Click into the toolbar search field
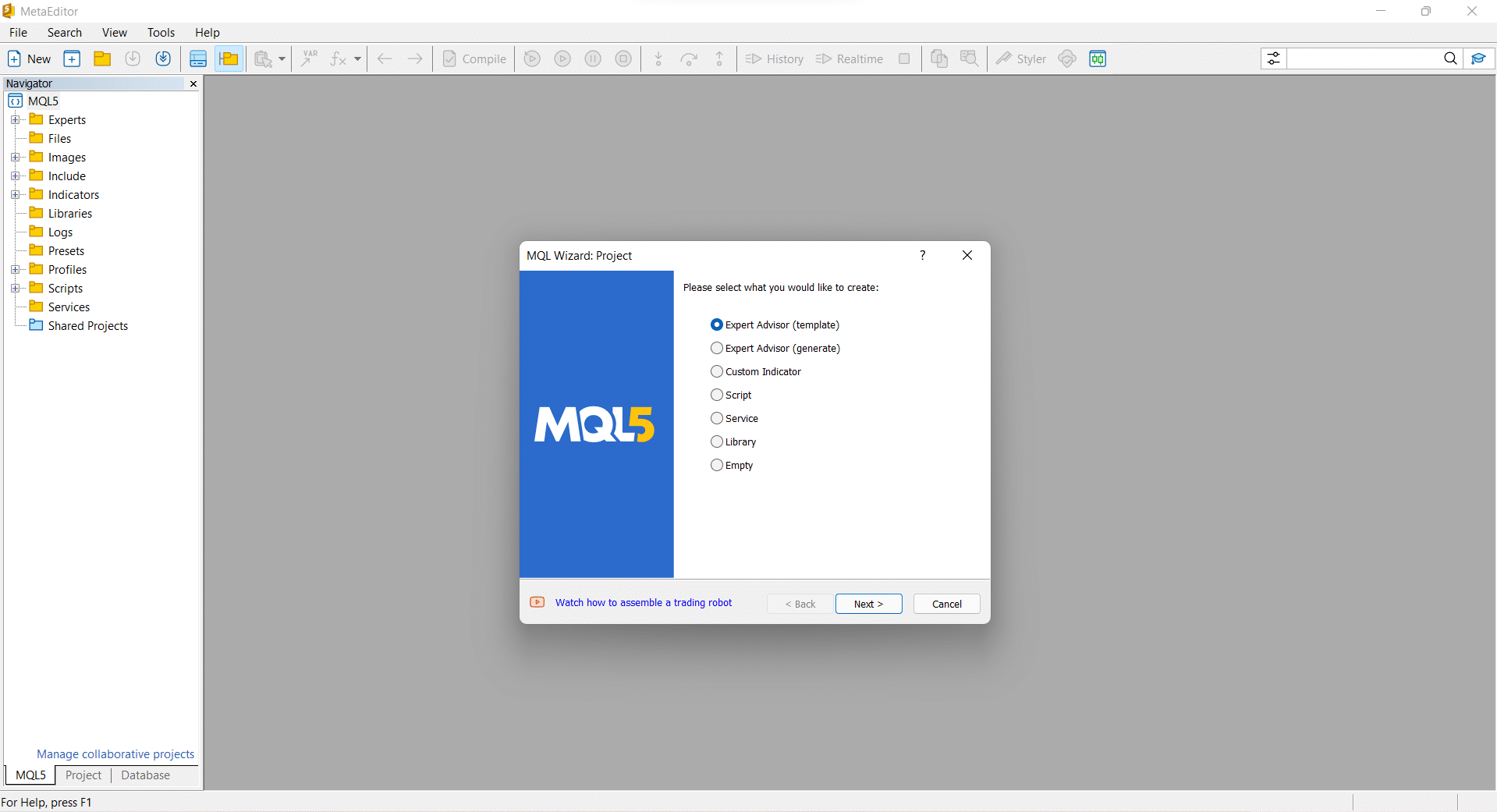Image resolution: width=1497 pixels, height=812 pixels. [x=1363, y=59]
